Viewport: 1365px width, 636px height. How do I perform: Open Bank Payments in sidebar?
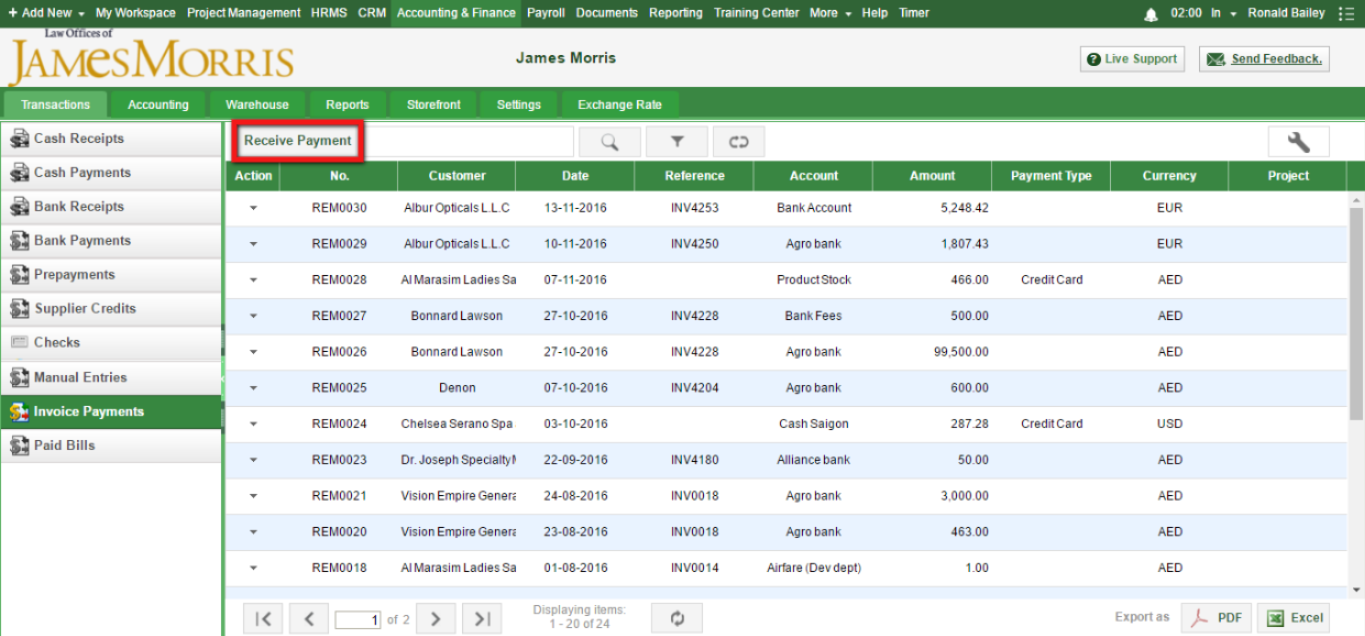[x=111, y=241]
